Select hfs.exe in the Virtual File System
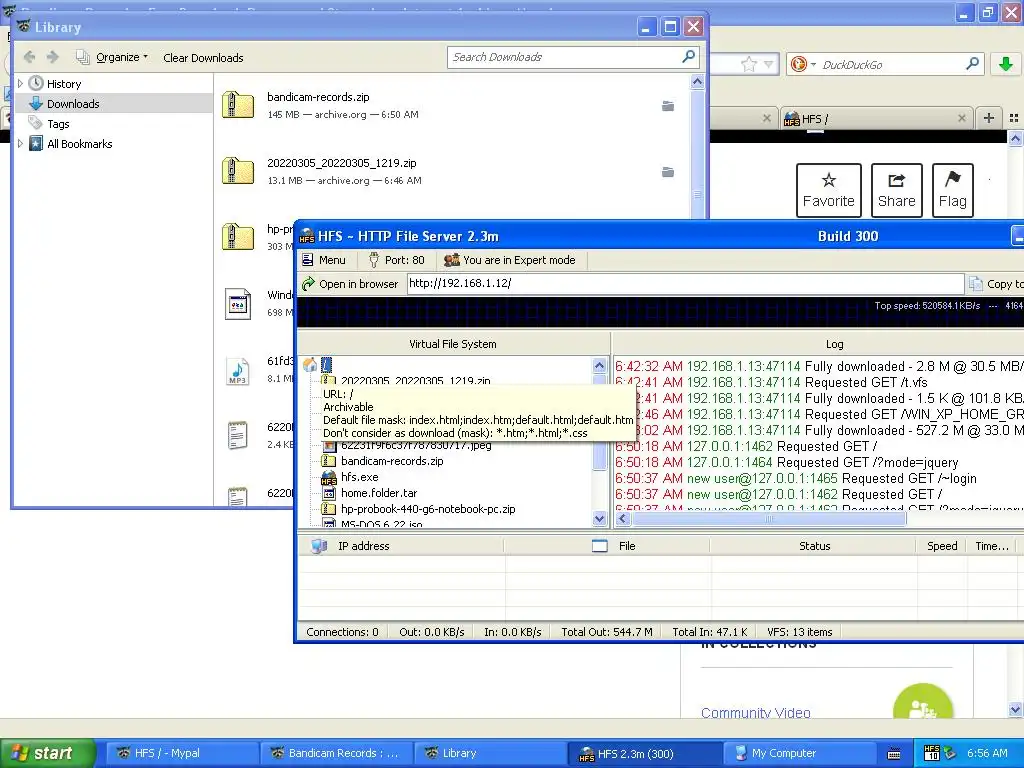 pyautogui.click(x=359, y=477)
